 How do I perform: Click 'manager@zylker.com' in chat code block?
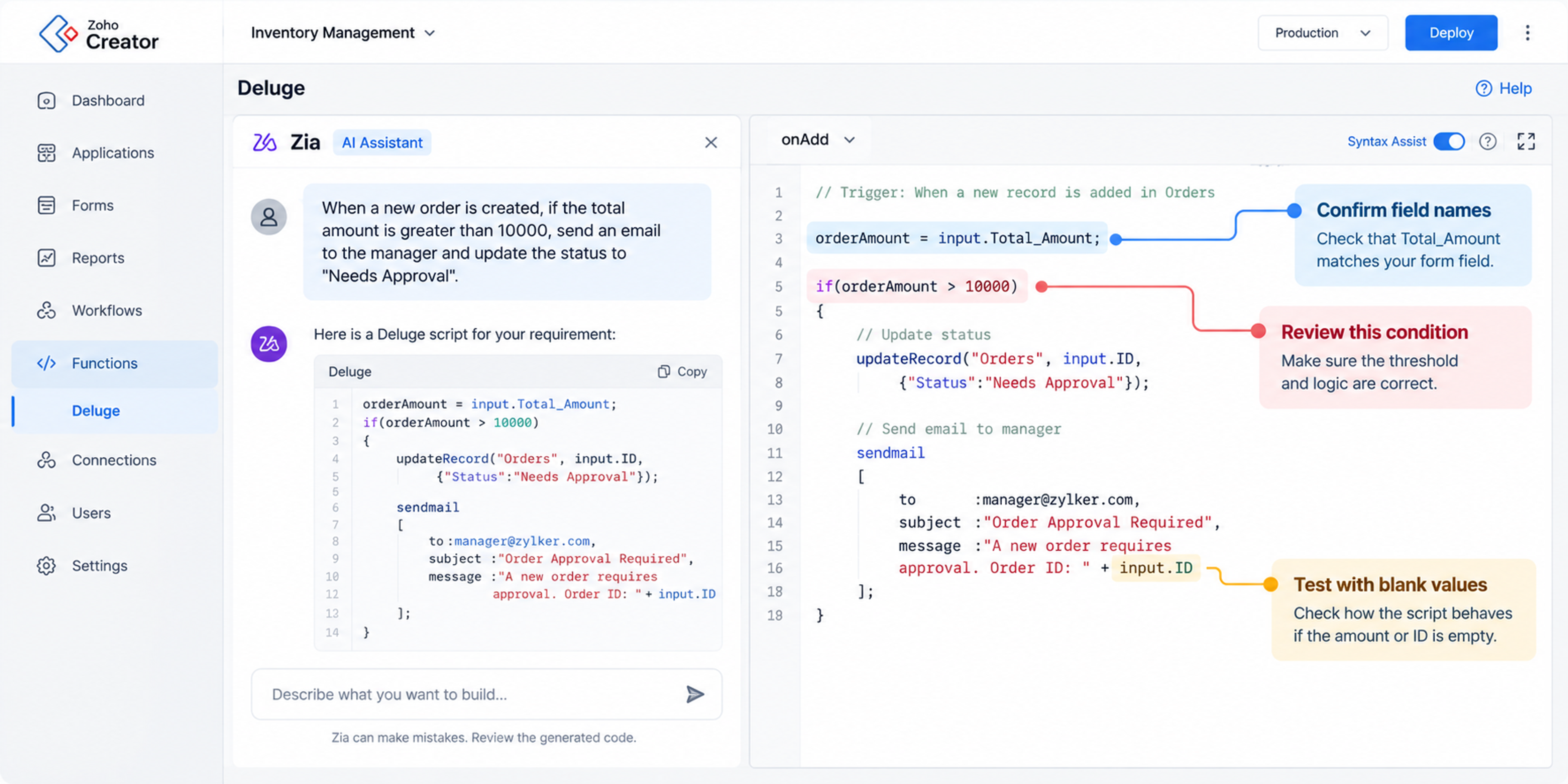click(x=522, y=541)
